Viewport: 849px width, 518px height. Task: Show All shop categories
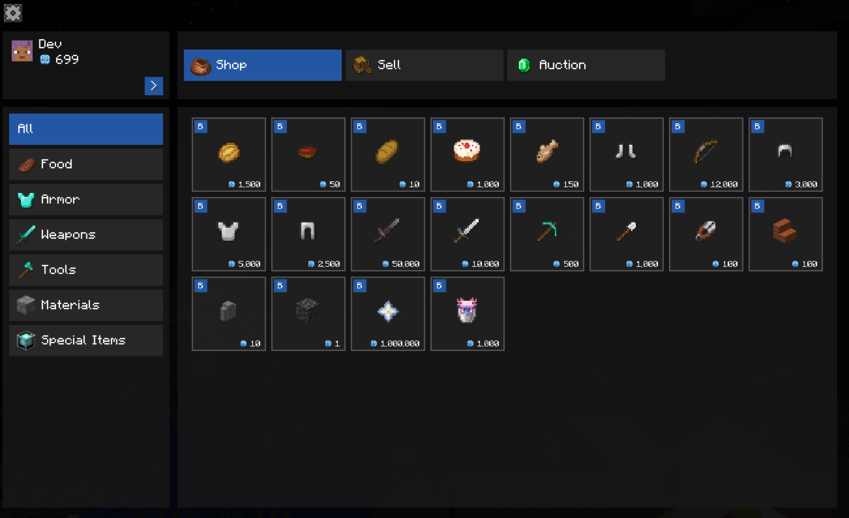pos(86,129)
